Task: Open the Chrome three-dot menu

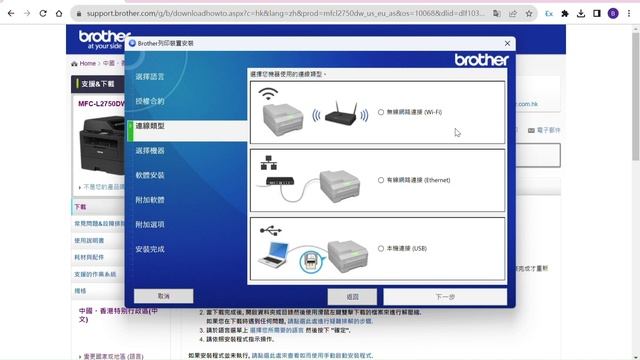Action: coord(629,13)
